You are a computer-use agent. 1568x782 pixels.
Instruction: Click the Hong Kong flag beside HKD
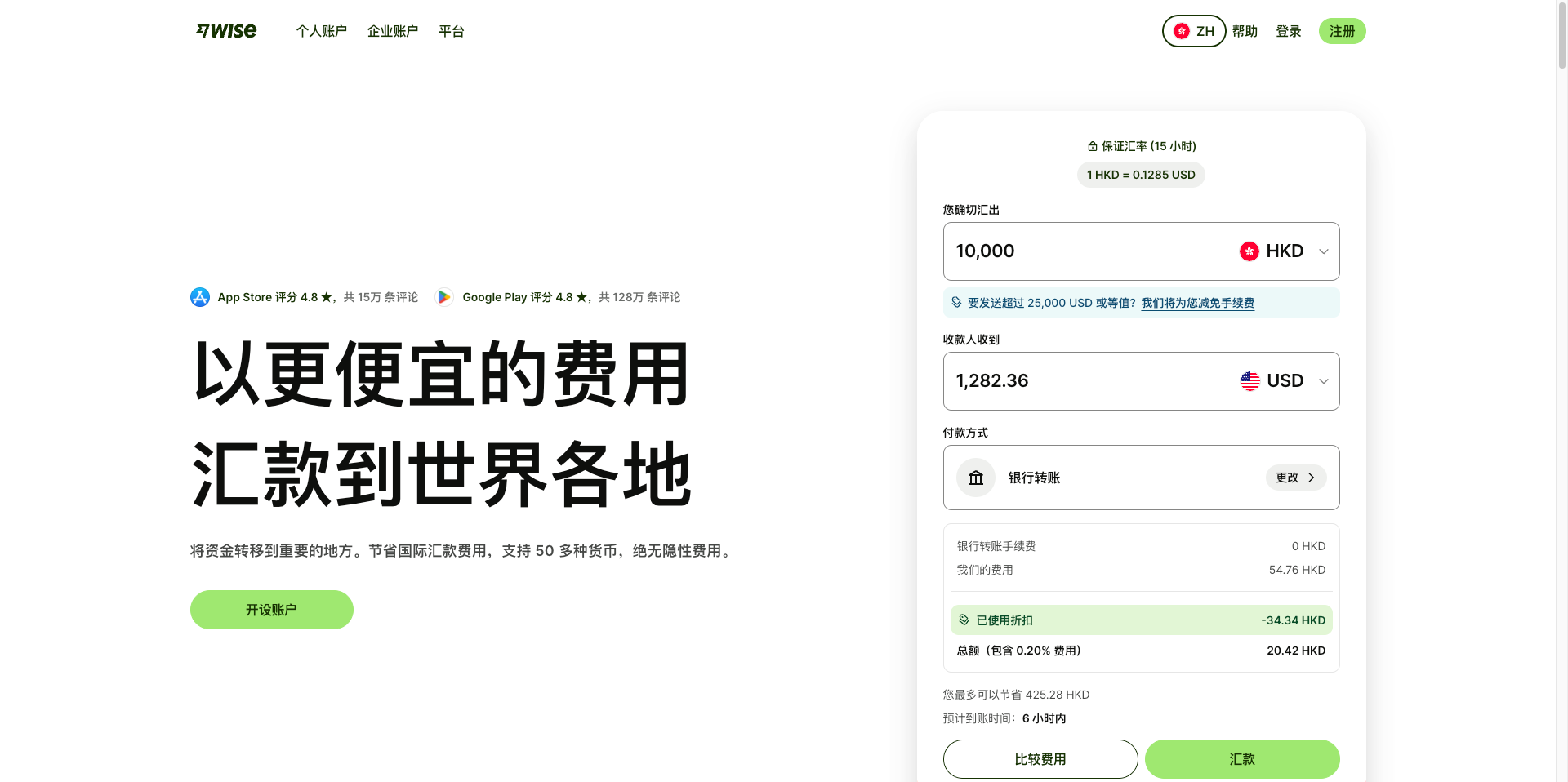1249,251
